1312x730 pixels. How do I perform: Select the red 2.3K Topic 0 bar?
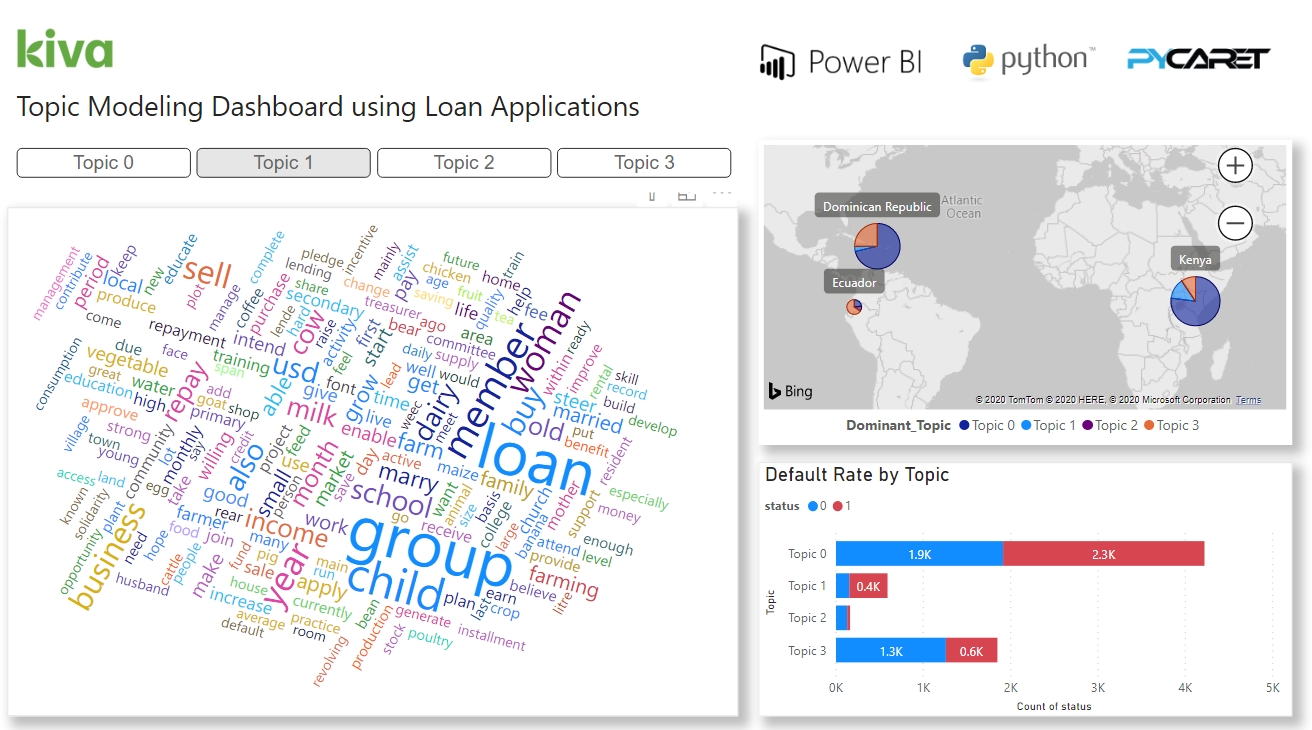tap(1103, 554)
